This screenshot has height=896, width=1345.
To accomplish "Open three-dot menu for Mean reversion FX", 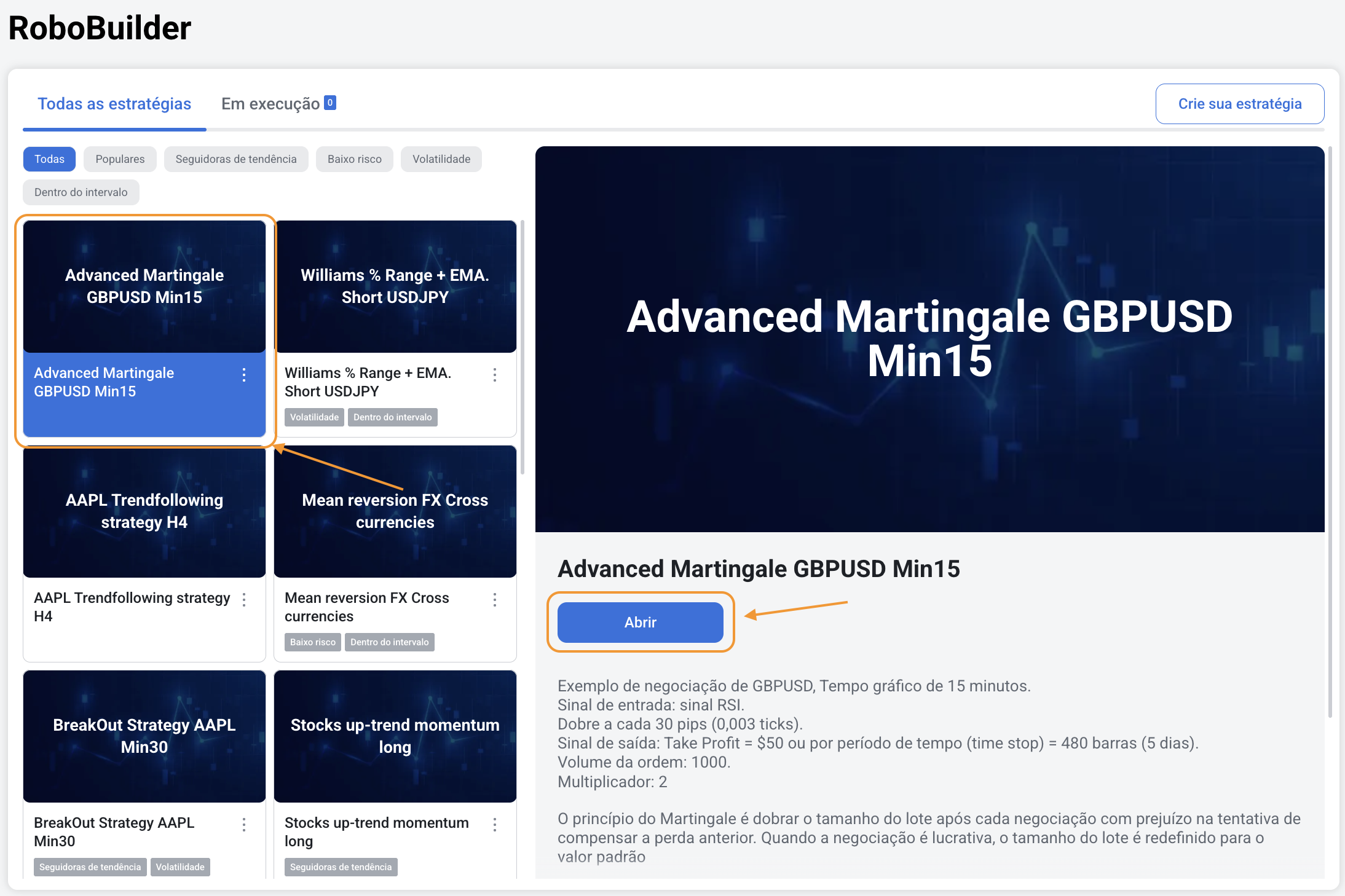I will (495, 600).
